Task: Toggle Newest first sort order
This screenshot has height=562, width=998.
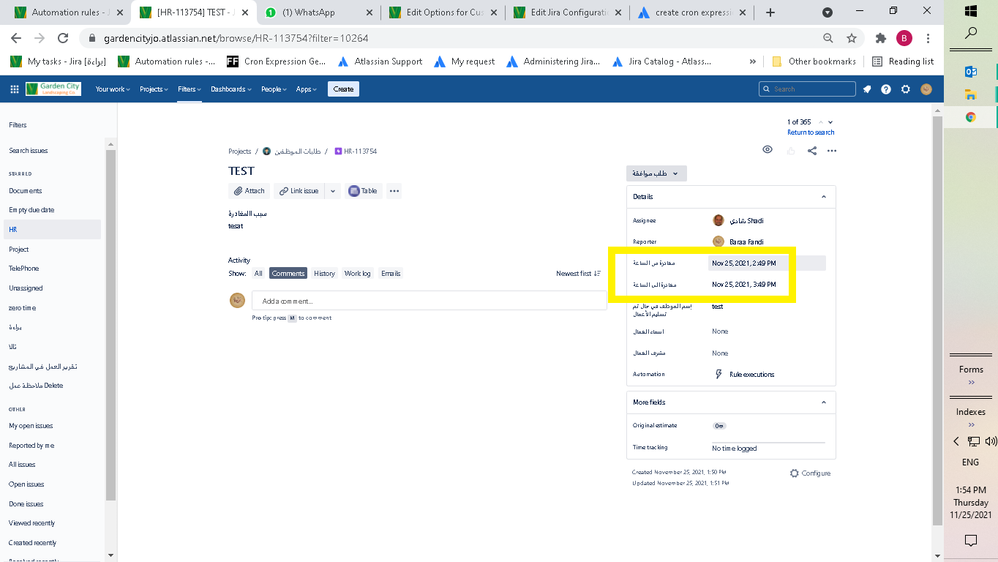Action: [x=579, y=274]
